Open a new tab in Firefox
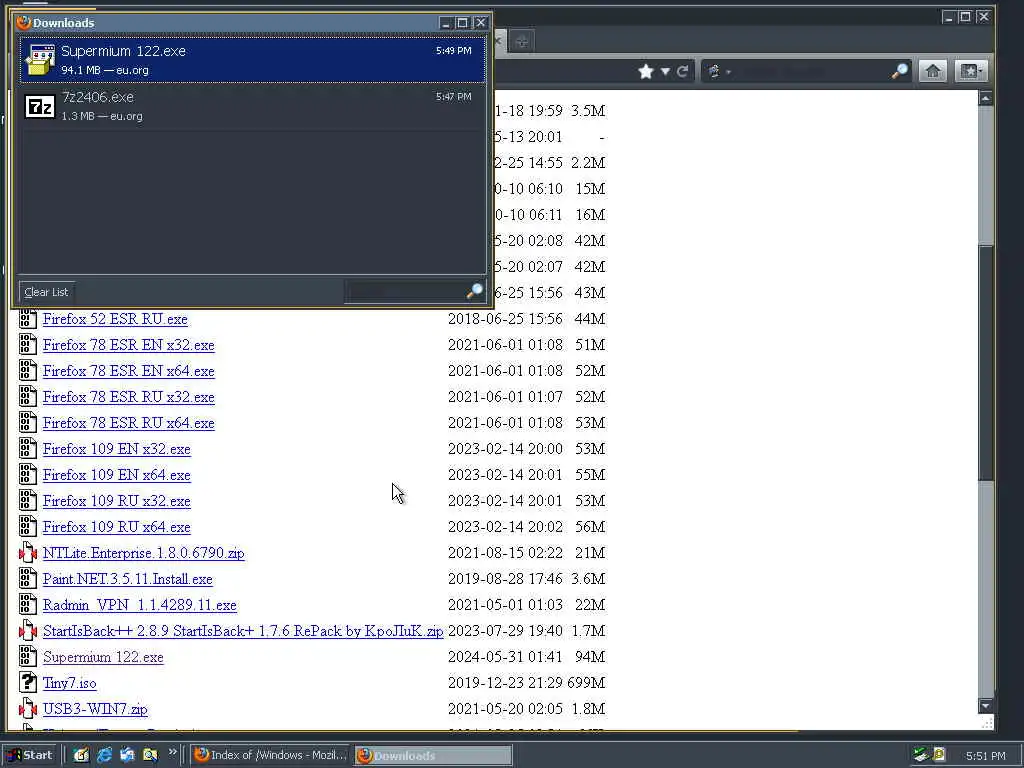This screenshot has width=1024, height=768. point(521,42)
